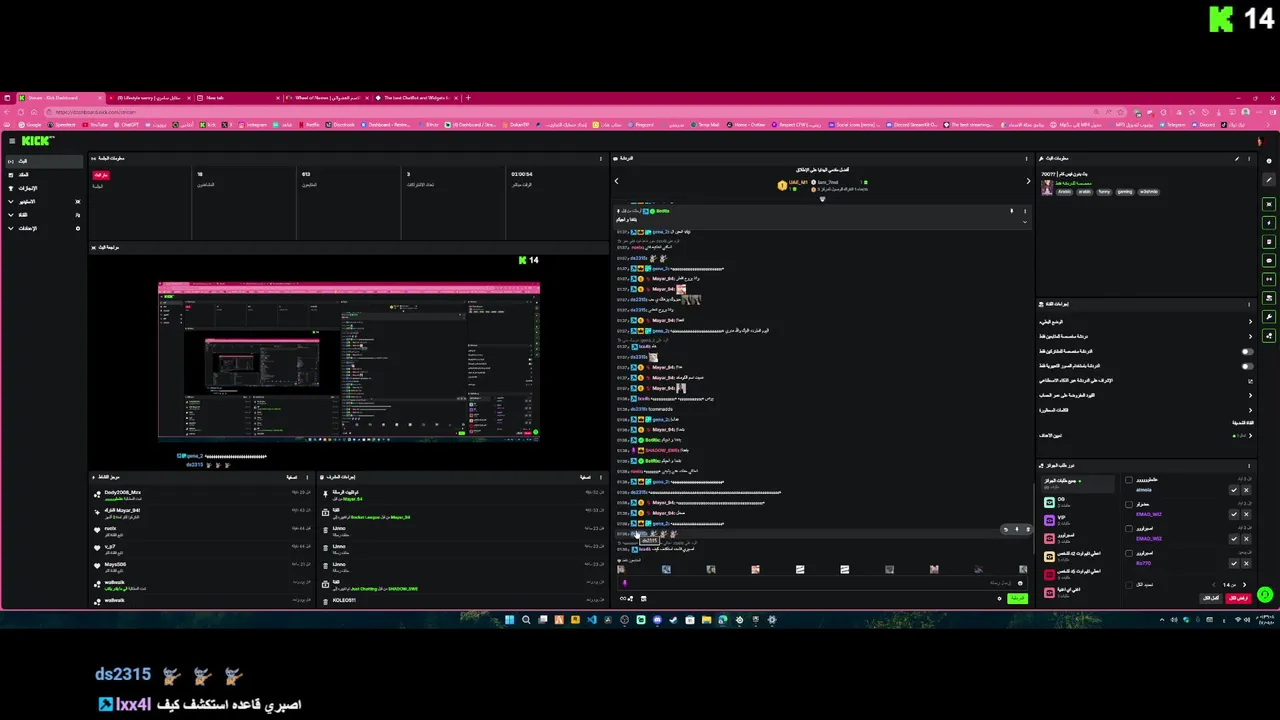Open the ChatGPT bookmark
Screen dimensions: 1280x720
click(127, 125)
